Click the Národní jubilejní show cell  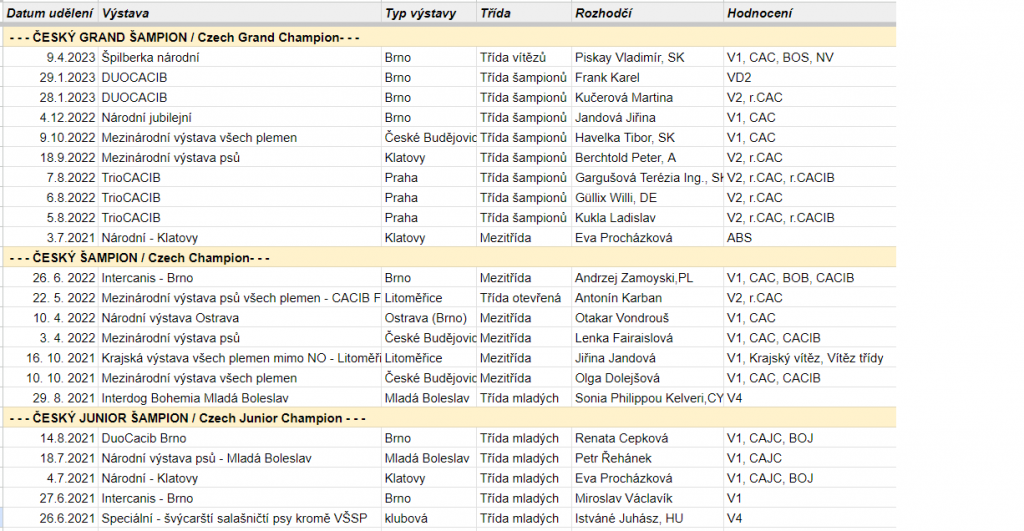coord(240,118)
